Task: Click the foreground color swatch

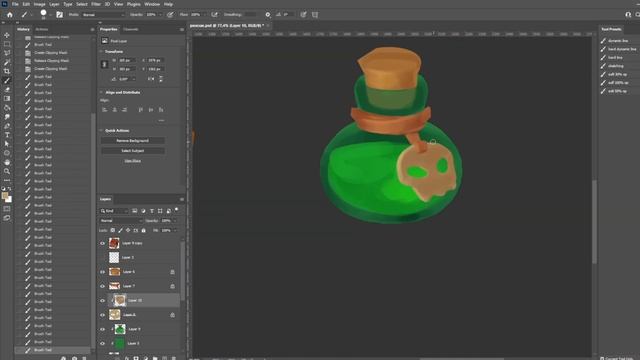Action: 5,196
